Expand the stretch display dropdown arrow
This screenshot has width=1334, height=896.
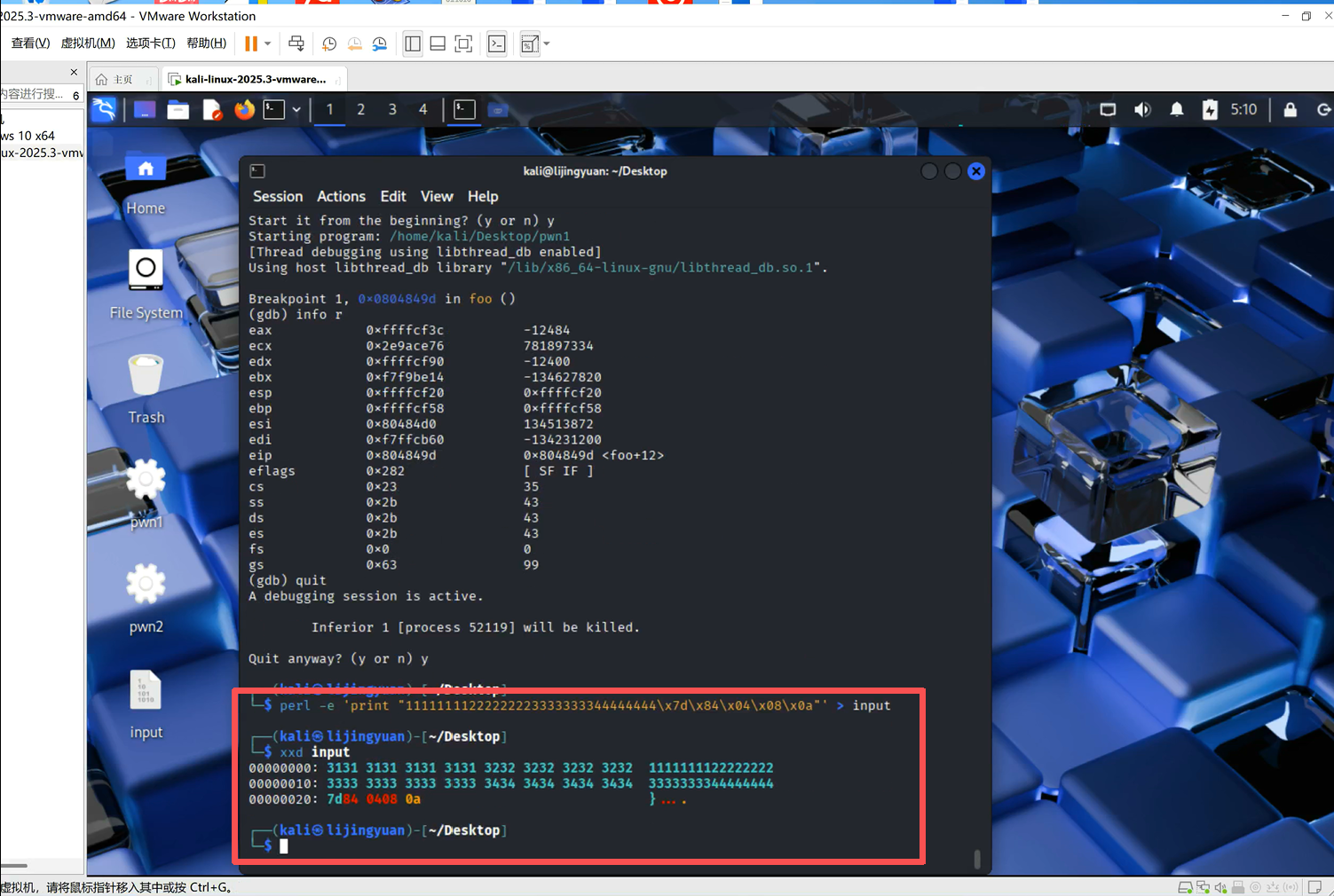pos(547,43)
